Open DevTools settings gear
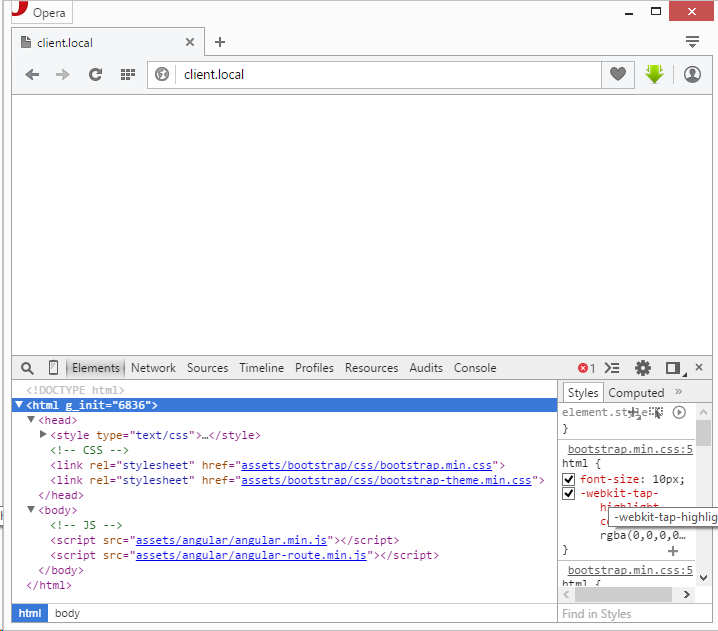The width and height of the screenshot is (718, 631). [643, 368]
